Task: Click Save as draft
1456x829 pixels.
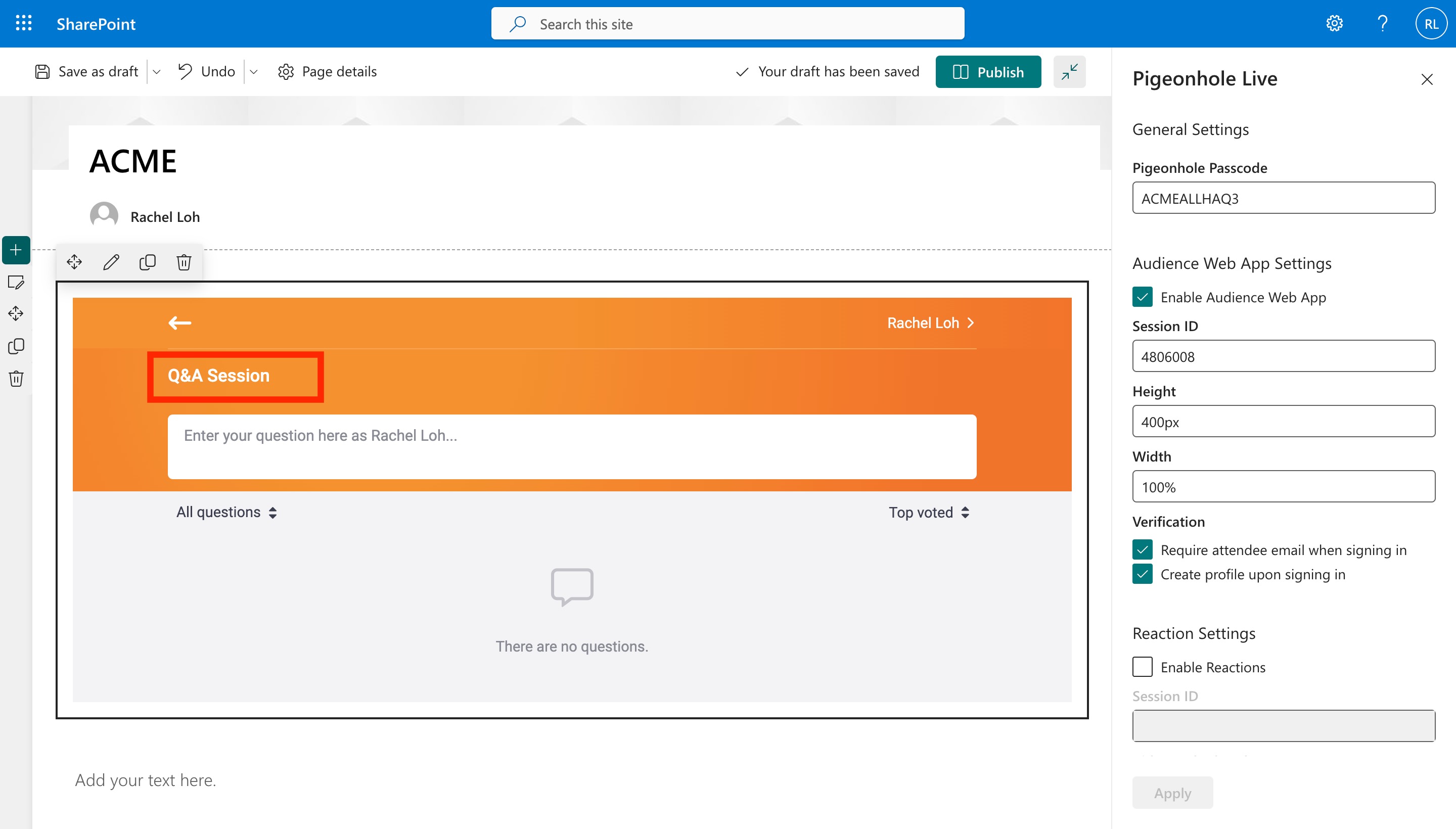Action: pyautogui.click(x=86, y=71)
